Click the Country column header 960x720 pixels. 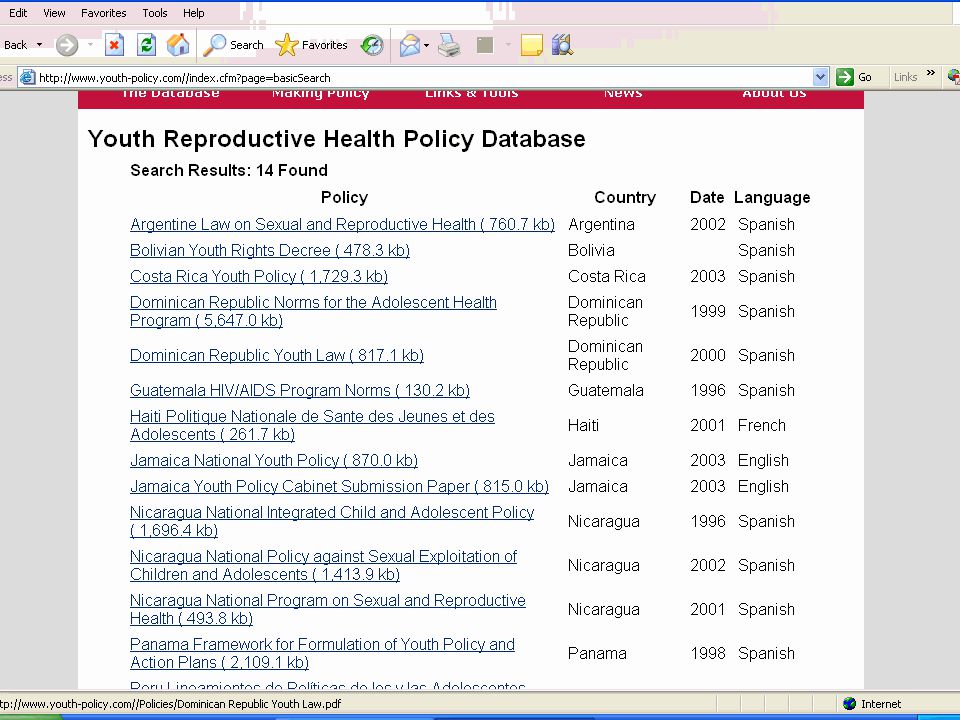click(x=624, y=197)
